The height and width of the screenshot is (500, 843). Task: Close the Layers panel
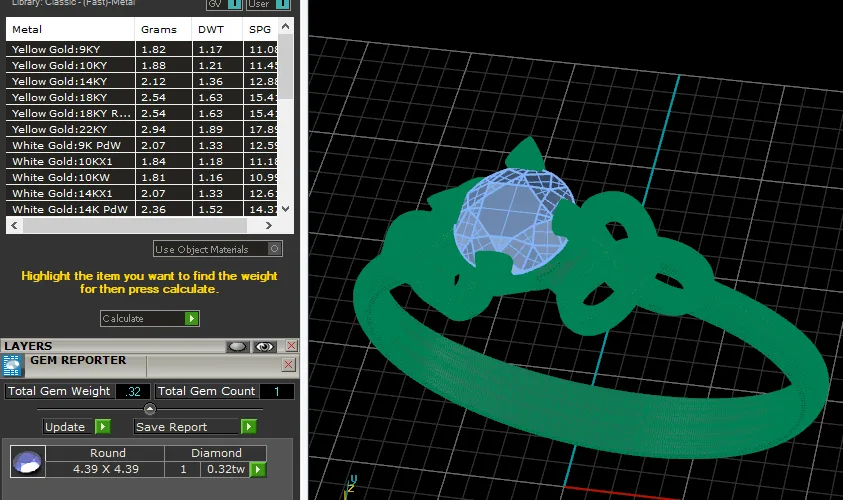(x=291, y=346)
